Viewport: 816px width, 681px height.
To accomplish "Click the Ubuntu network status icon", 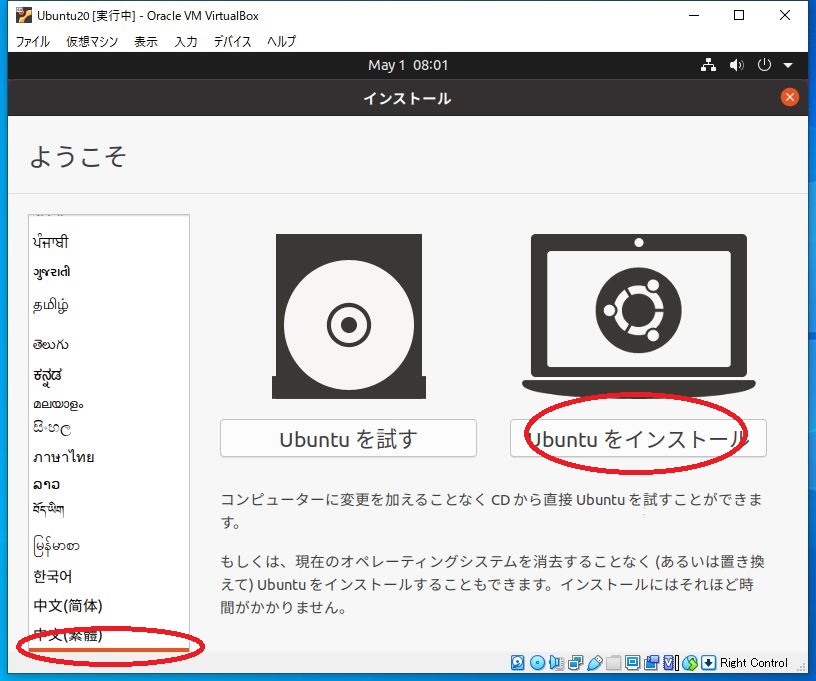I will (x=708, y=65).
